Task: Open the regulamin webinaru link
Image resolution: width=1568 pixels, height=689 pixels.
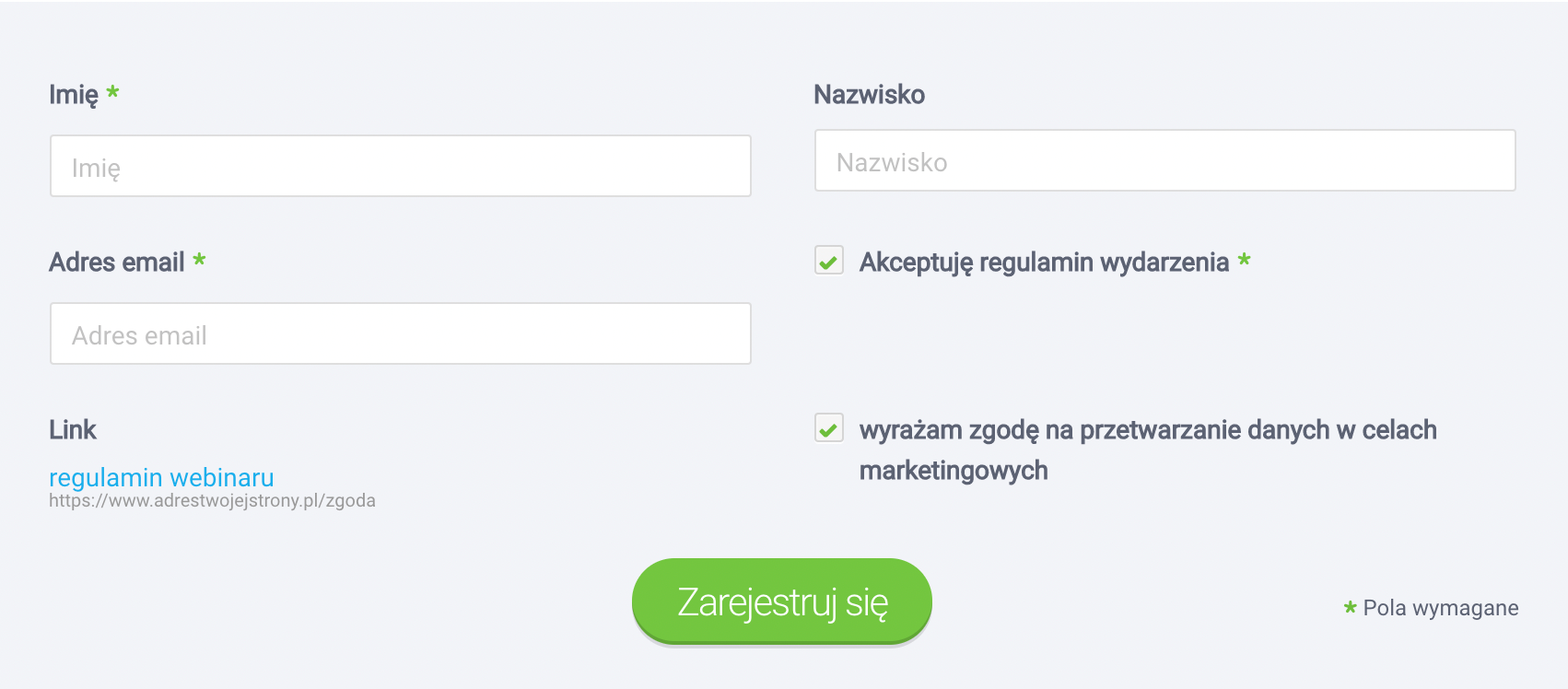Action: (x=161, y=477)
